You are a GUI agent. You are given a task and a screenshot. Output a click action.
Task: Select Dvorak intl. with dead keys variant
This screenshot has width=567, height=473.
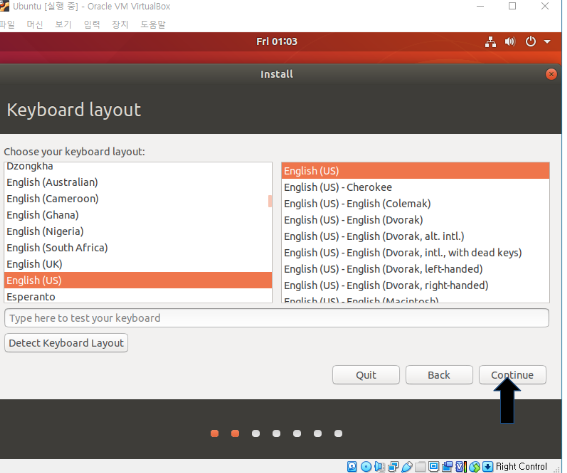[x=415, y=252]
